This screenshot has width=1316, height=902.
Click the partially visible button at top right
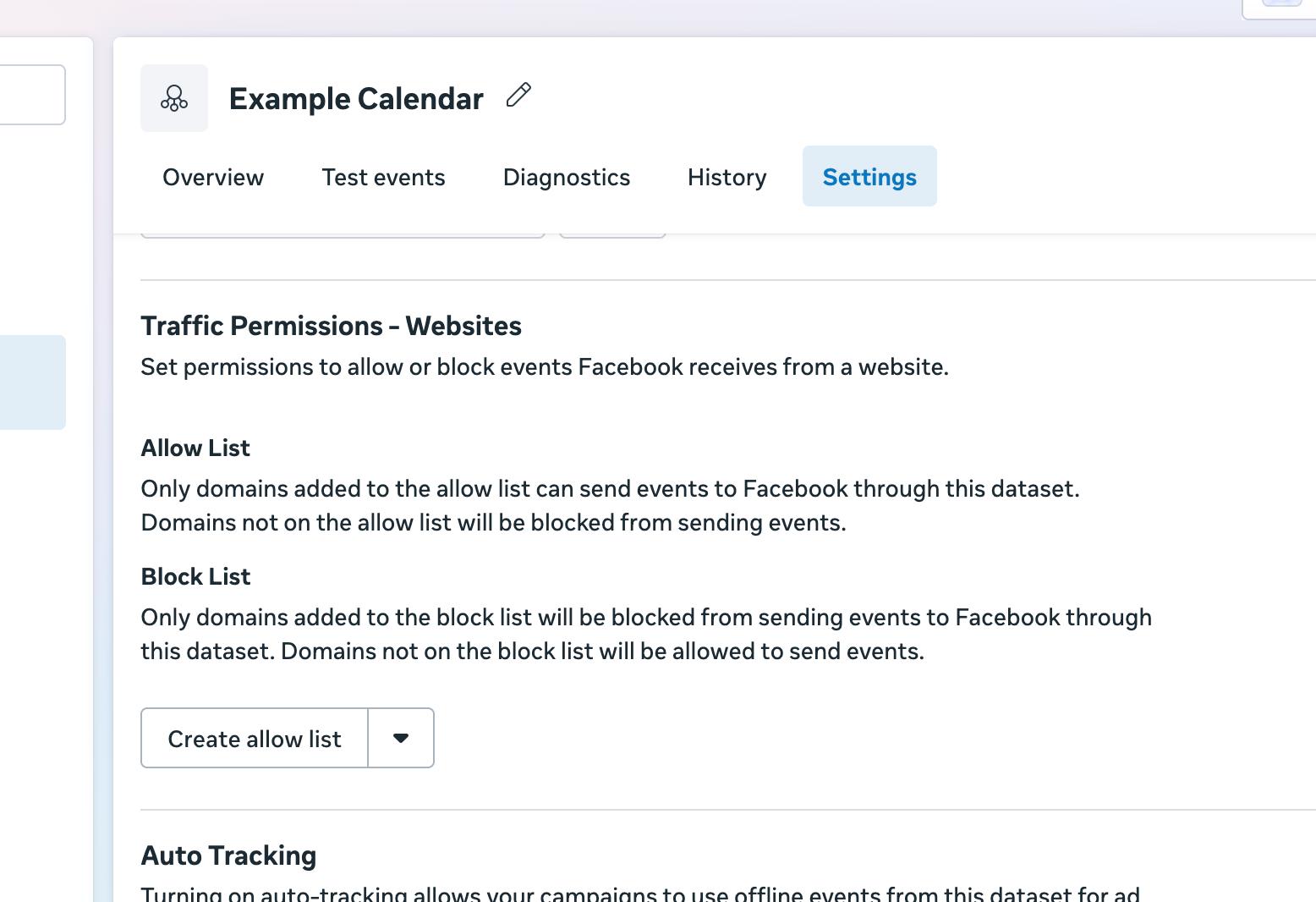coord(1280,7)
